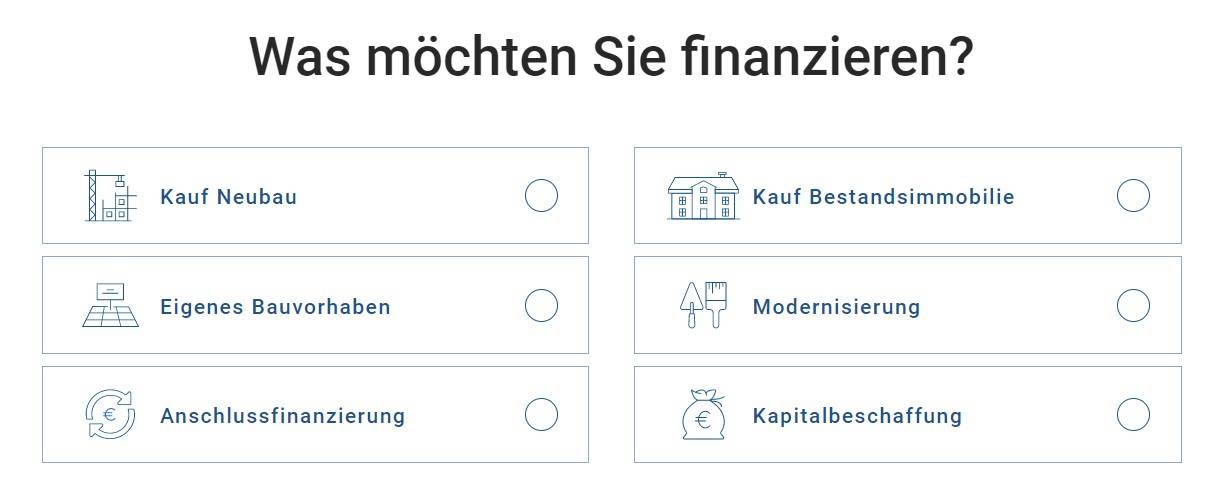Click the euro money bag Kapitalbeschaffung icon
Viewport: 1212px width, 501px height.
pos(703,414)
